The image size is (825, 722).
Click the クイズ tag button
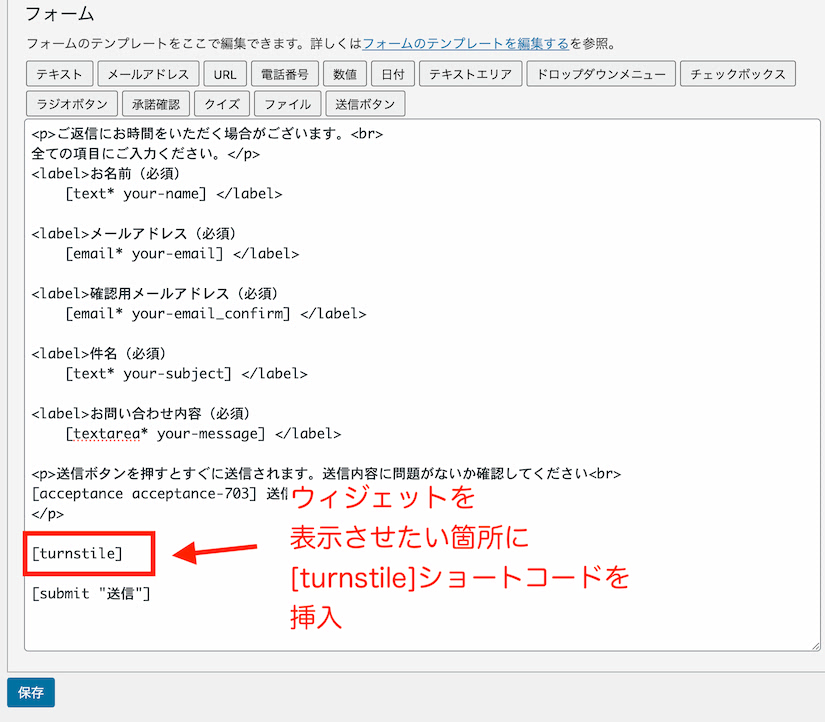222,104
